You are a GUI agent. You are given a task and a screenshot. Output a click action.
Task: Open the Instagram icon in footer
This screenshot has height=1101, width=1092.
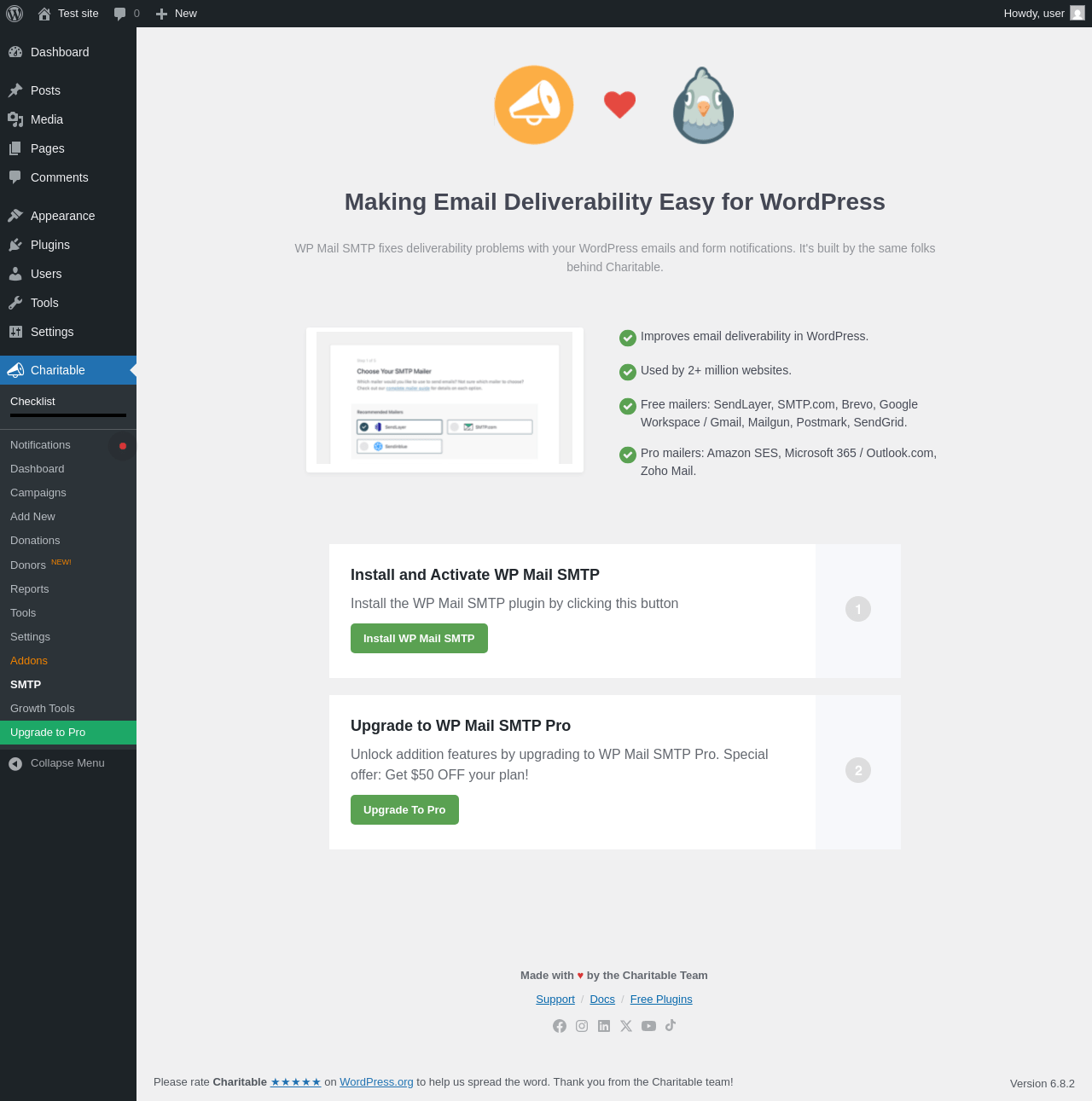[x=582, y=1026]
